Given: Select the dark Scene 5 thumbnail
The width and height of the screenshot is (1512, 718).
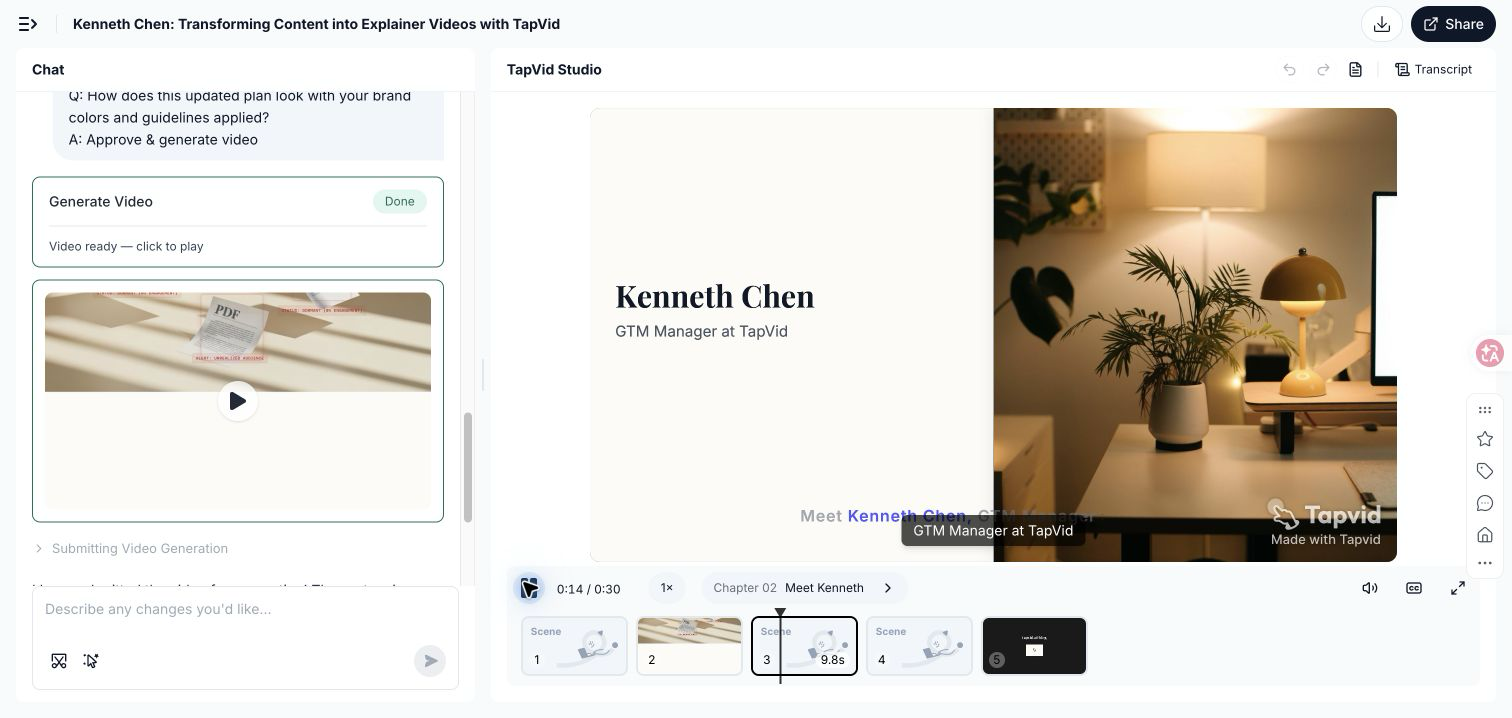Looking at the screenshot, I should tap(1034, 646).
